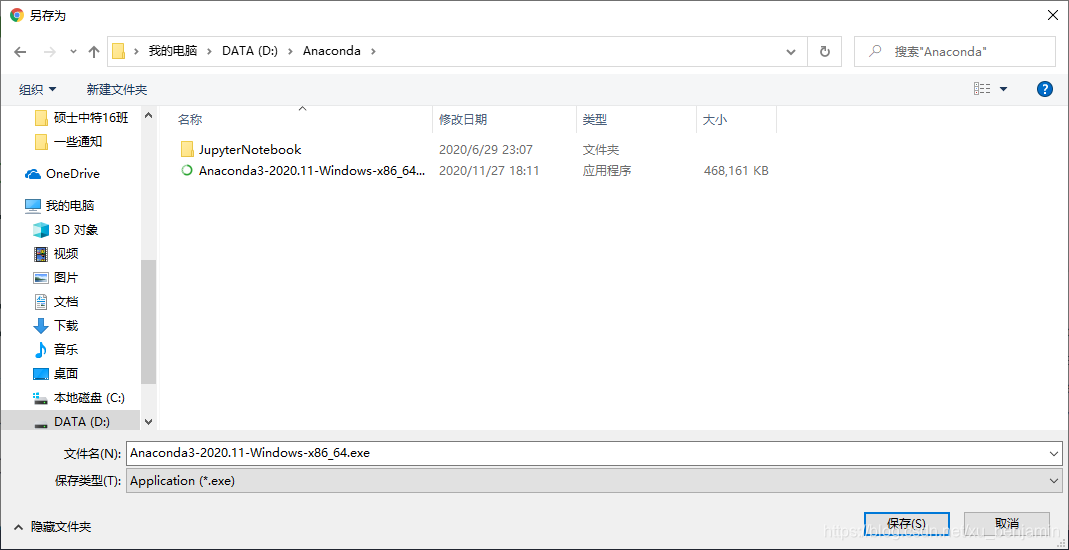Refresh the Anaconda folder view
The height and width of the screenshot is (550, 1069).
(x=824, y=52)
